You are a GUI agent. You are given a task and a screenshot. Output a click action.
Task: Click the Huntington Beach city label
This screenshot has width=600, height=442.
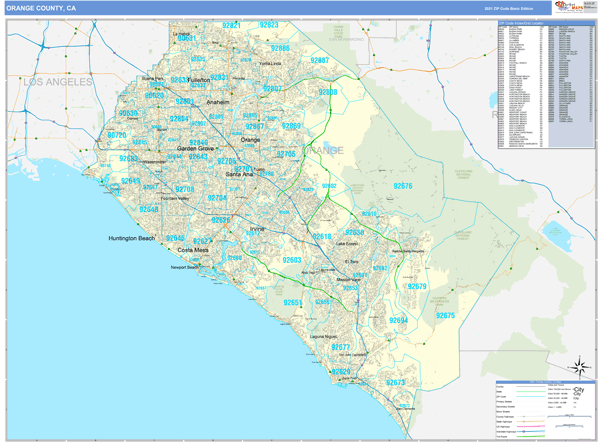coord(132,238)
